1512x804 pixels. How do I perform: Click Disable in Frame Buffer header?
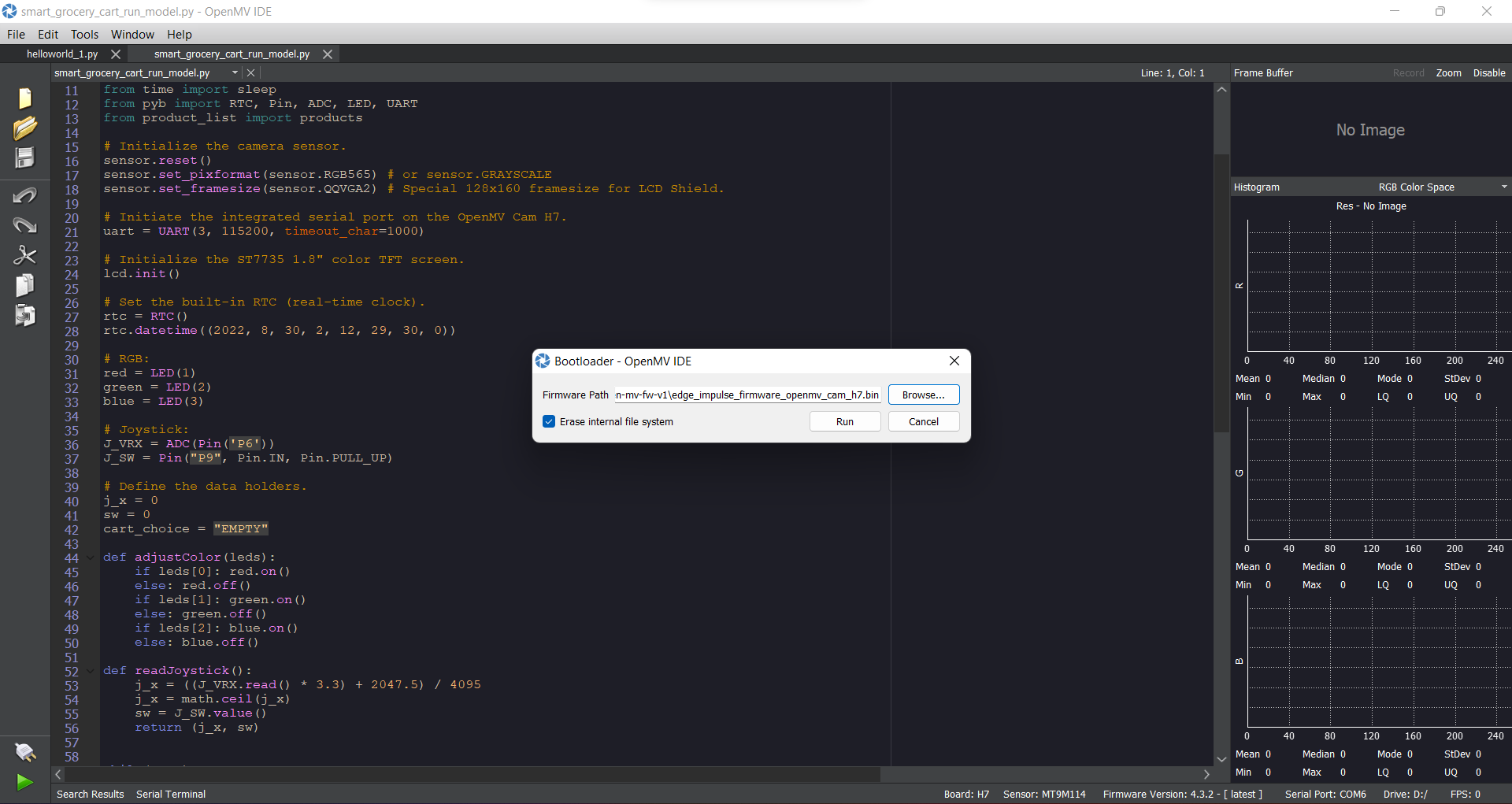coord(1489,73)
